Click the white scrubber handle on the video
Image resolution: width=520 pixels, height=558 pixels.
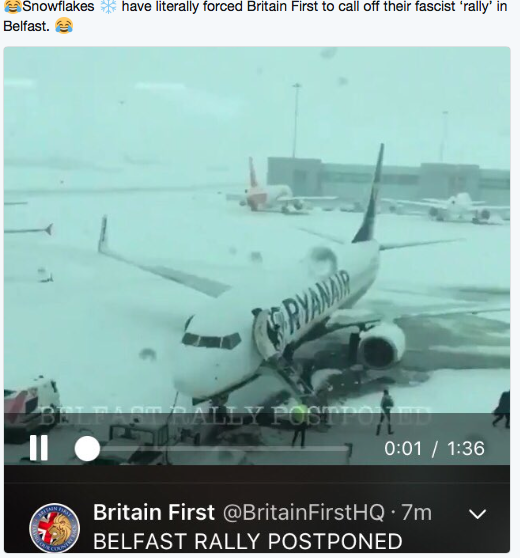point(87,448)
